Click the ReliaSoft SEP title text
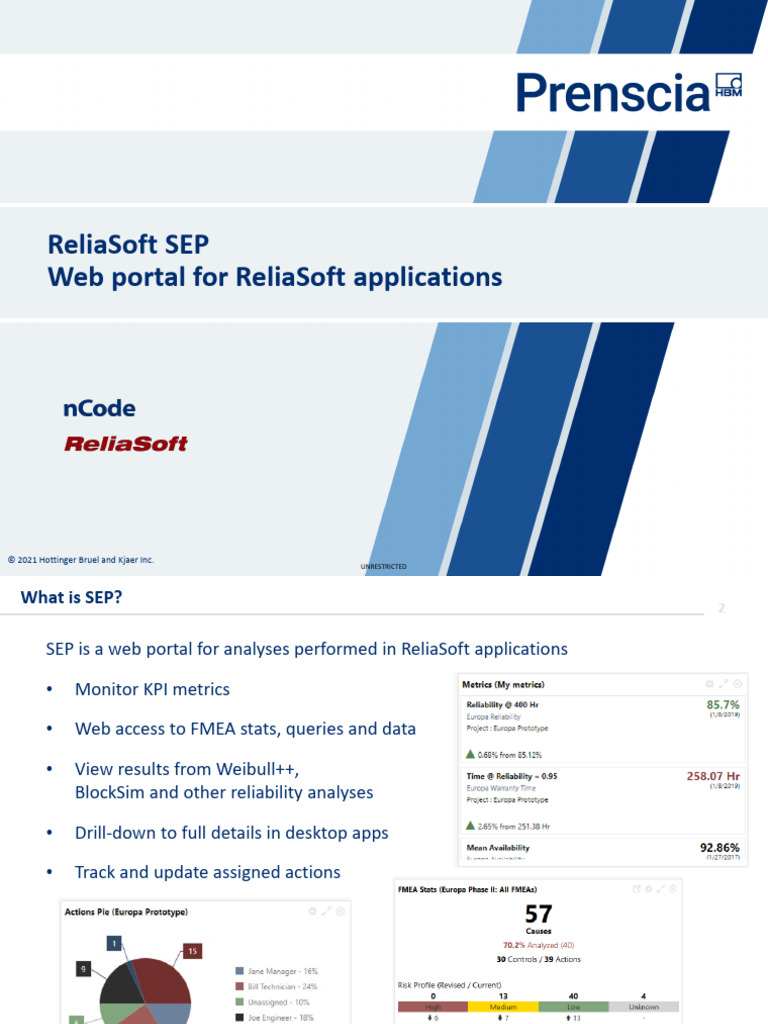 128,244
